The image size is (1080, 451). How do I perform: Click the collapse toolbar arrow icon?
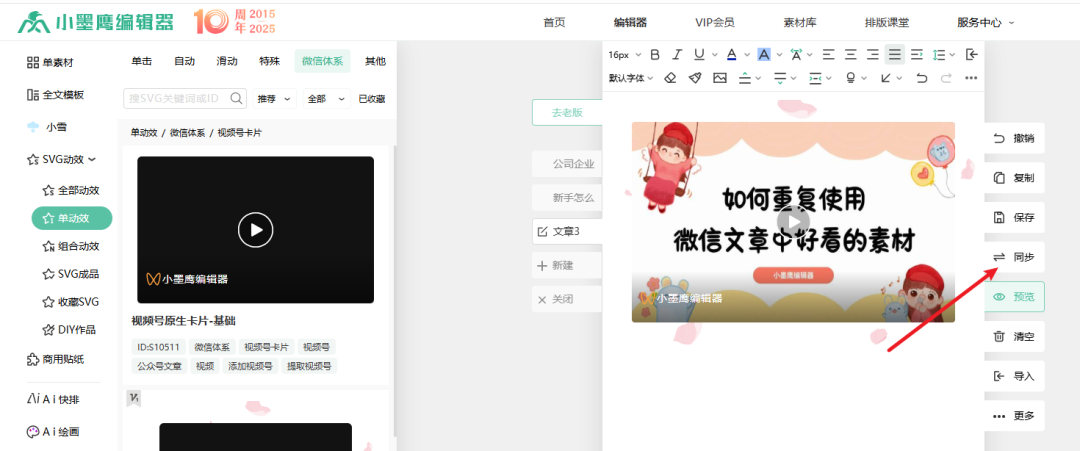coord(971,54)
